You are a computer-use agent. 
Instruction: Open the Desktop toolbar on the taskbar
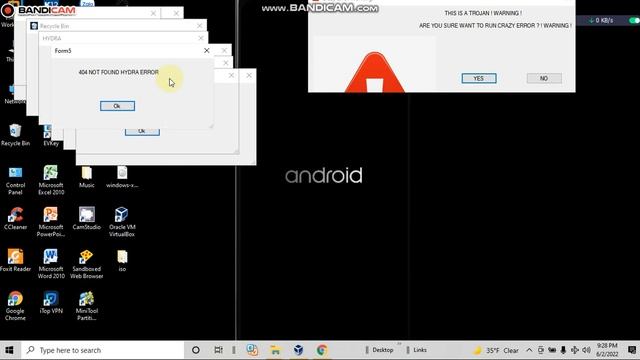coord(382,350)
